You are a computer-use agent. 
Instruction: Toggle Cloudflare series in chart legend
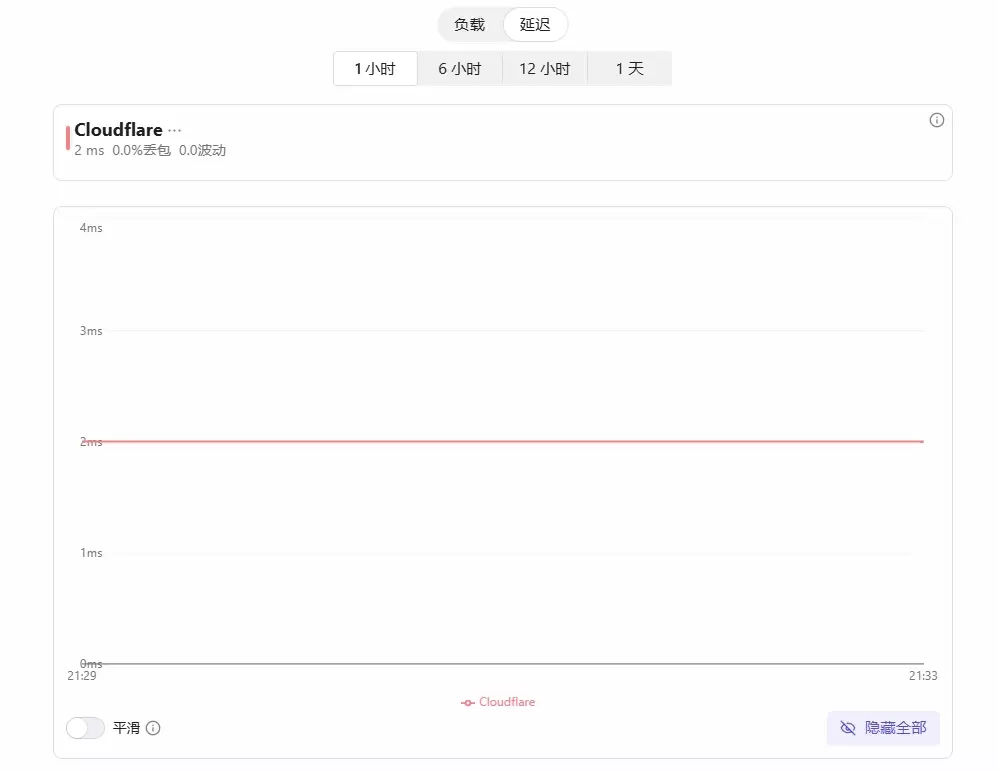tap(498, 702)
